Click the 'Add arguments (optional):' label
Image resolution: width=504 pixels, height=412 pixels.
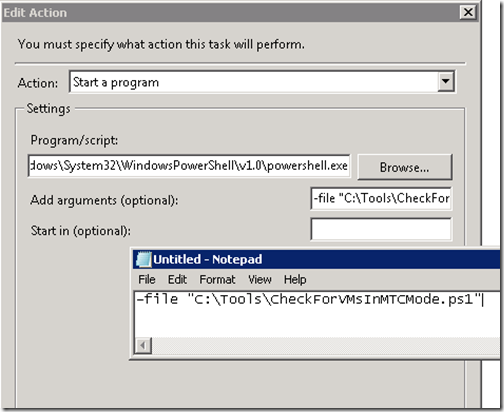point(104,200)
